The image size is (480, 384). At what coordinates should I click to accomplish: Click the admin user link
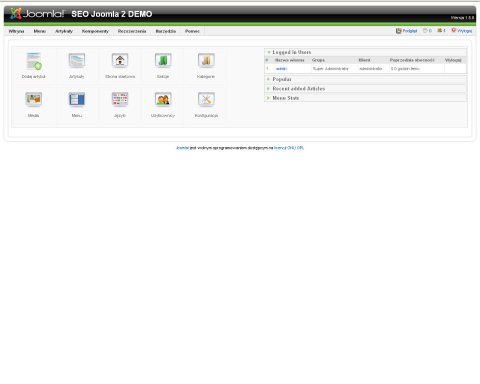(281, 69)
